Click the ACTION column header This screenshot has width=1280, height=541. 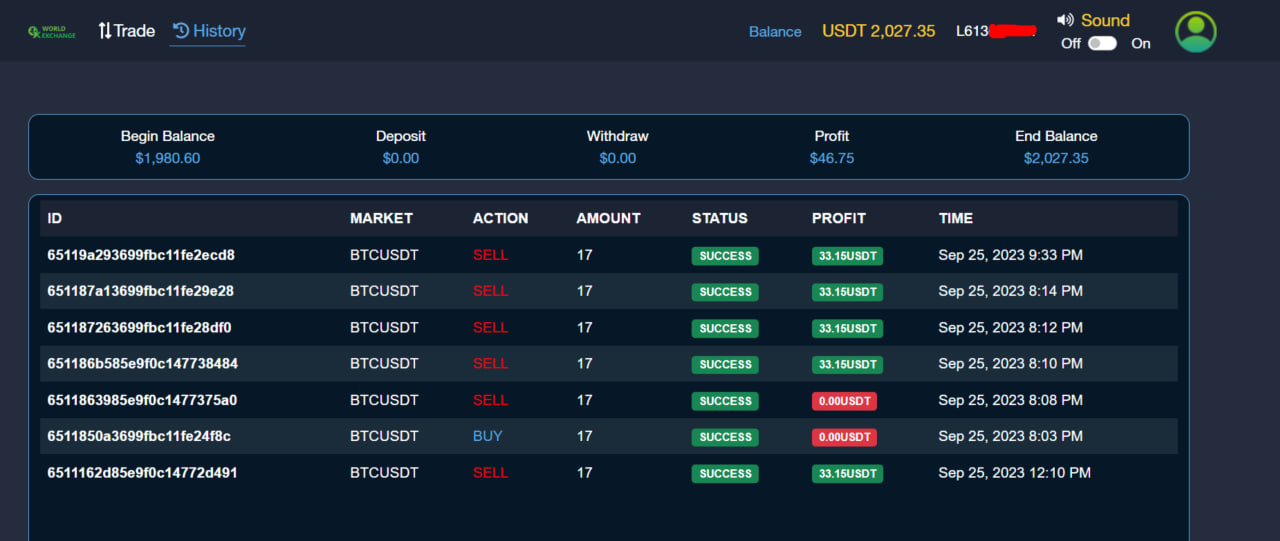[500, 218]
